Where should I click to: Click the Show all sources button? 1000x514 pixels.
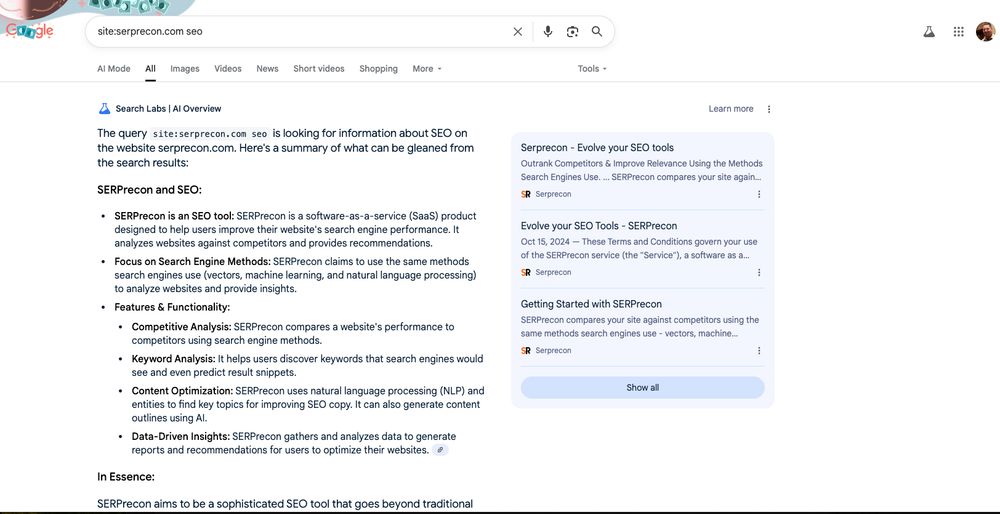(x=642, y=388)
